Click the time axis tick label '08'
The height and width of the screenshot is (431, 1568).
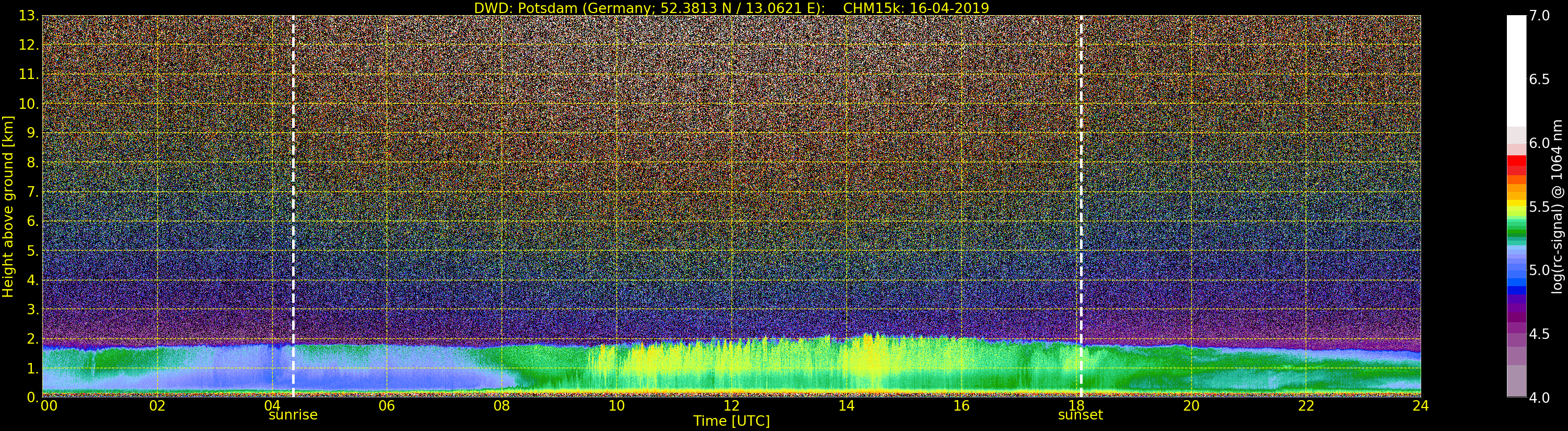click(x=502, y=406)
